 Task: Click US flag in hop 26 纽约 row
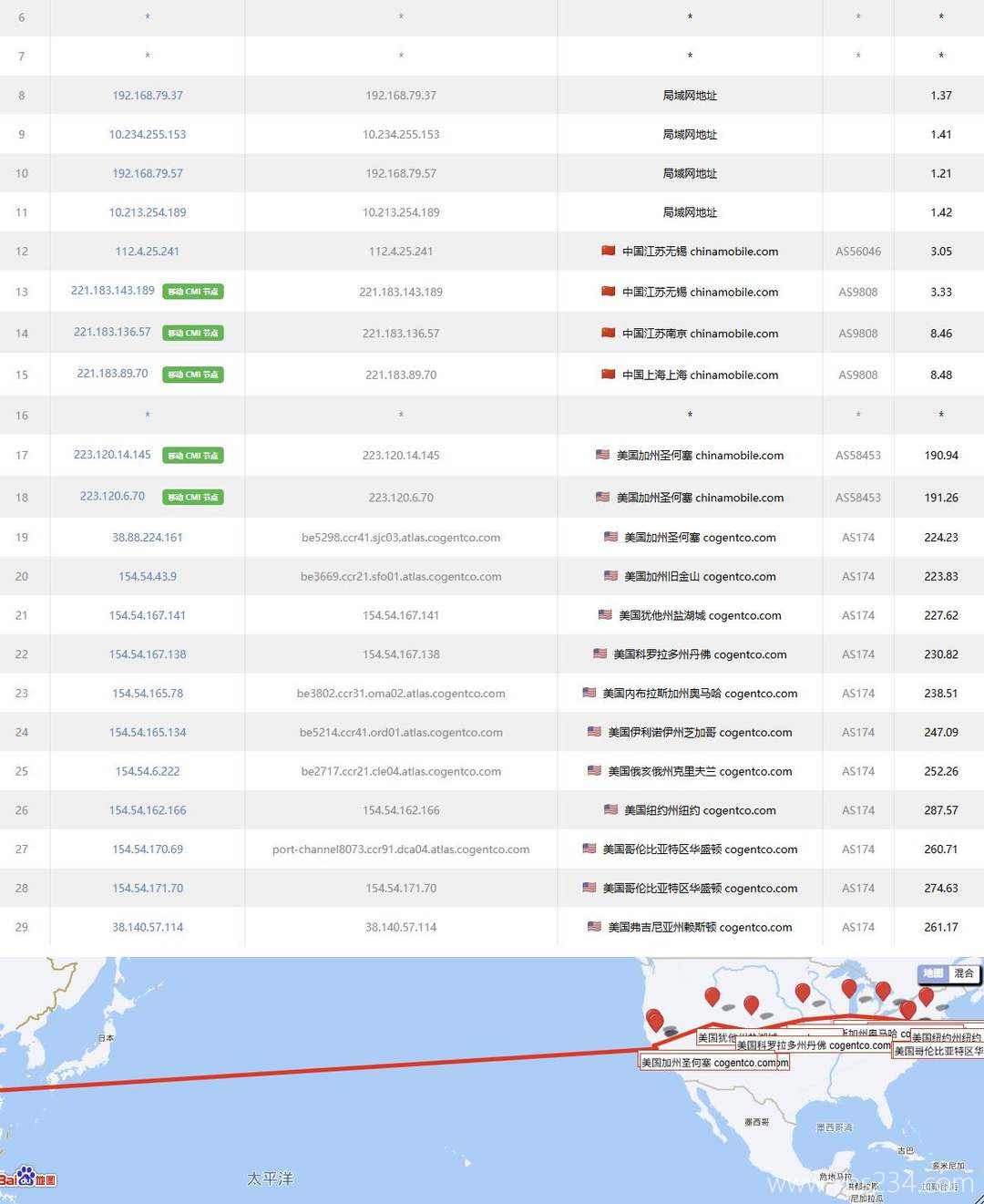[x=610, y=809]
